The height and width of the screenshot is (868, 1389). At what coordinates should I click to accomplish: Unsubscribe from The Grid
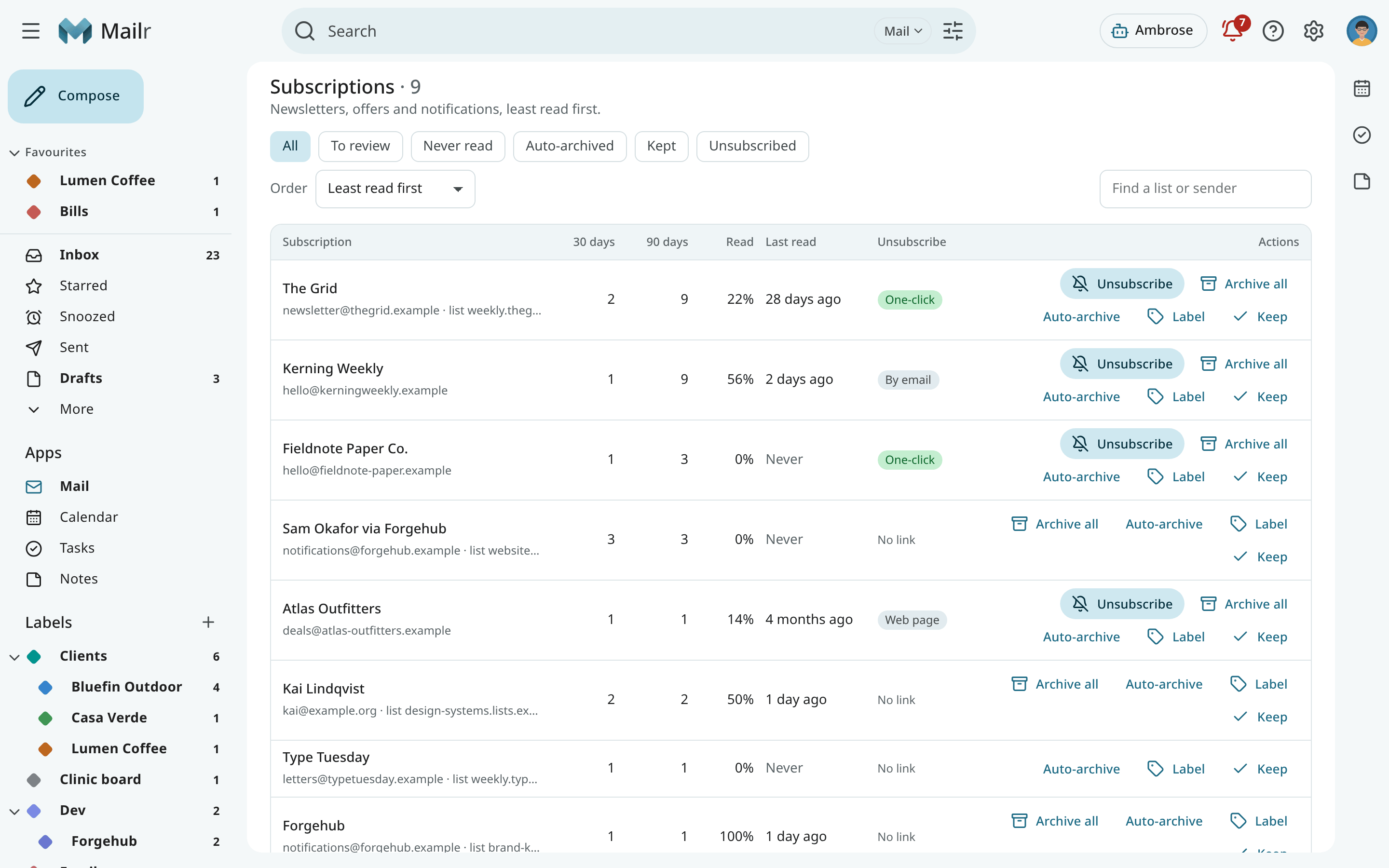(x=1121, y=284)
